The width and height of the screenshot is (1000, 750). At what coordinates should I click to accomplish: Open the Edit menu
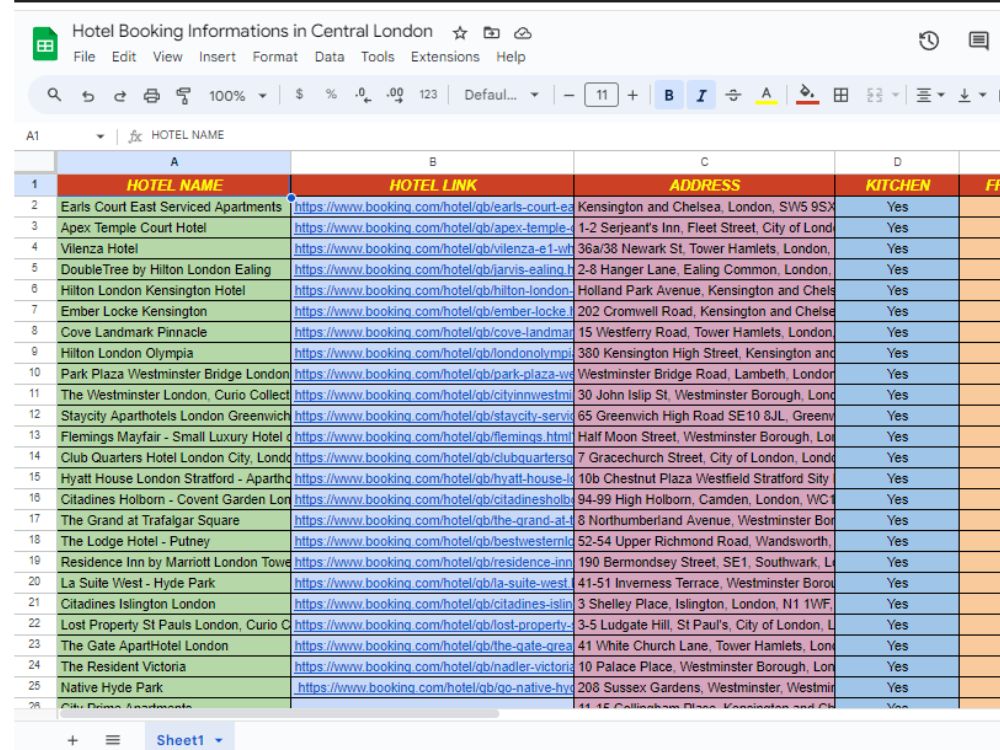point(124,57)
